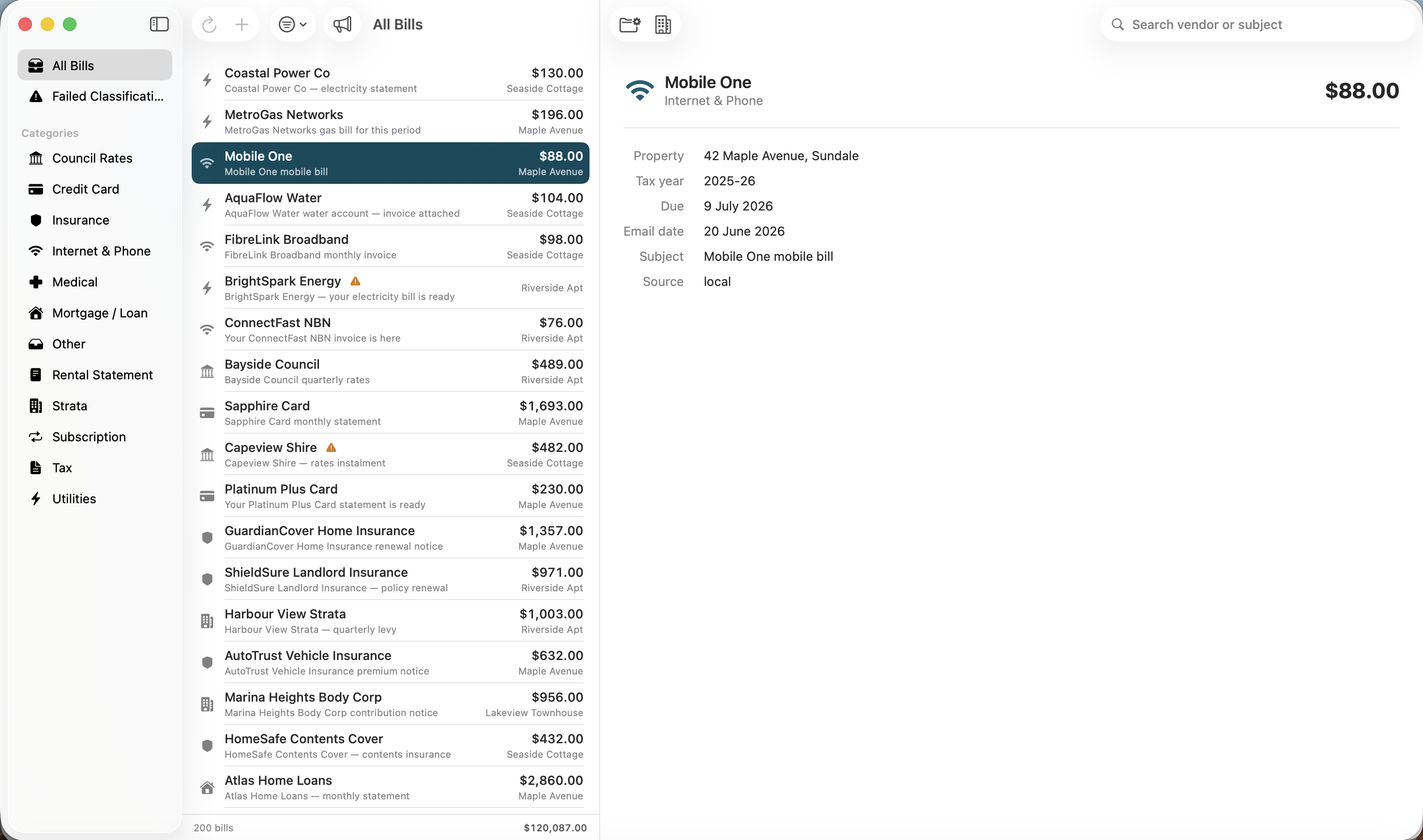This screenshot has height=840, width=1423.
Task: Open Marina Heights Body Corp bill
Action: pyautogui.click(x=390, y=704)
